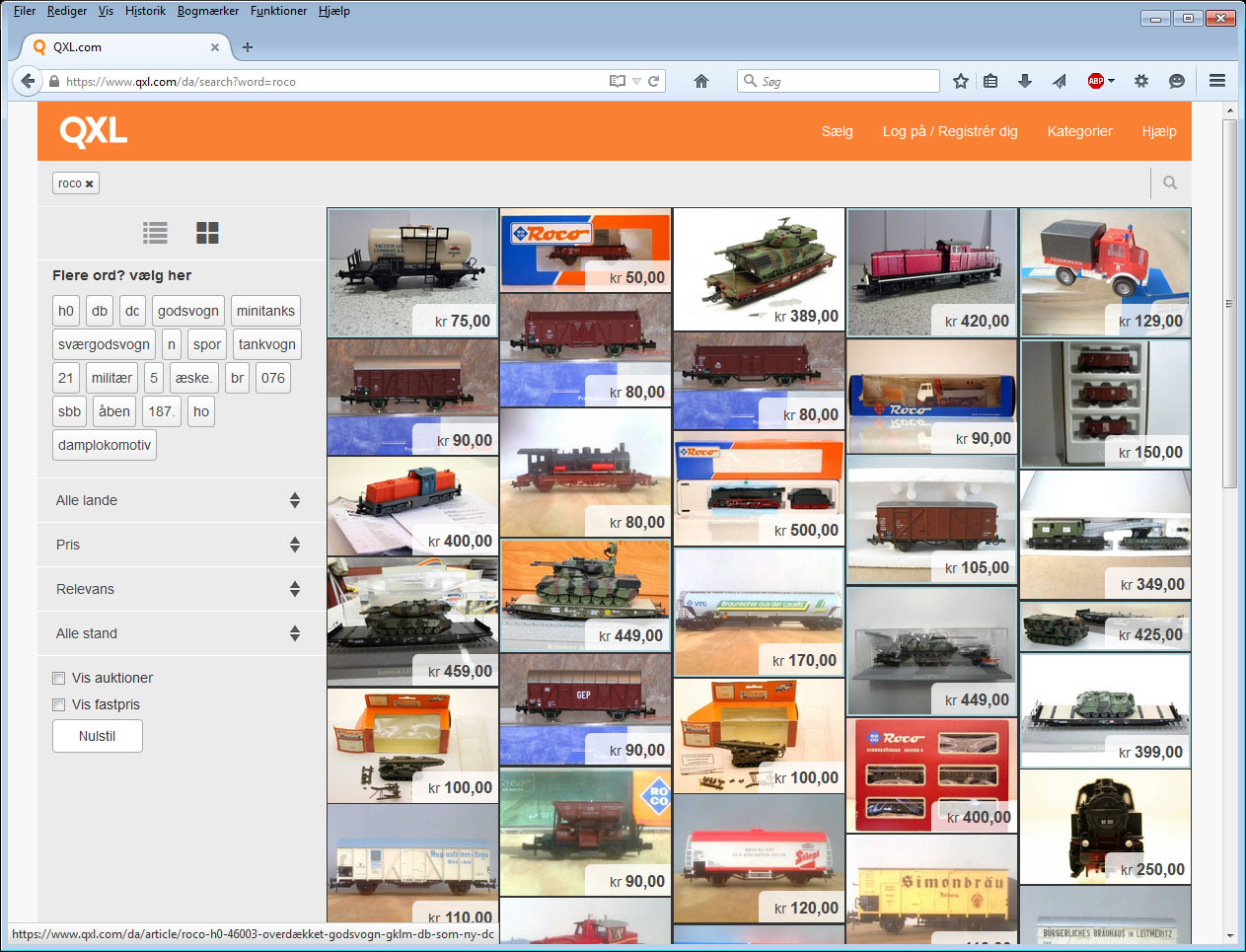Screen dimensions: 1246x952
Task: Open Kategorier in header
Action: click(1080, 131)
